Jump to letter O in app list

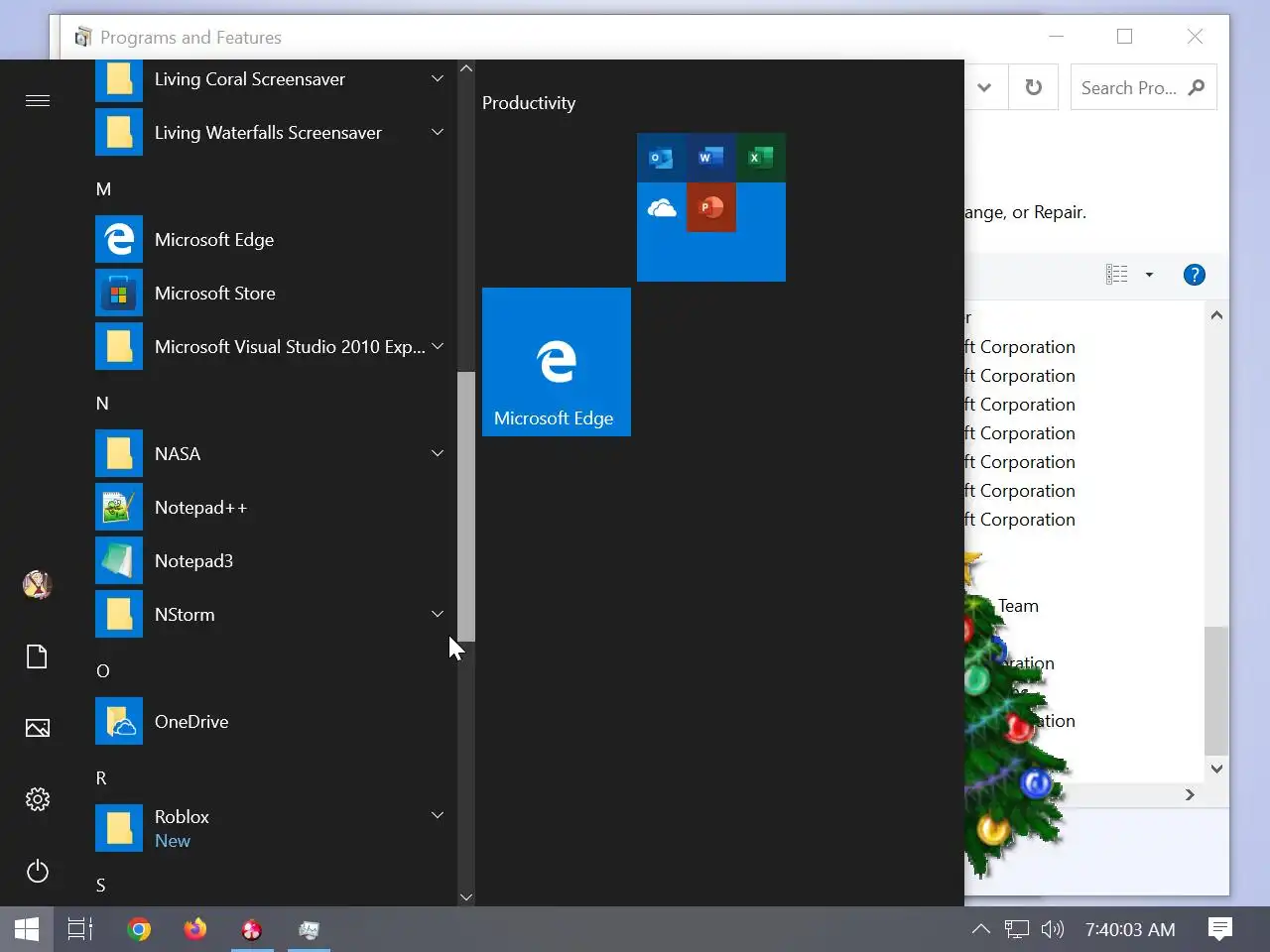point(102,671)
